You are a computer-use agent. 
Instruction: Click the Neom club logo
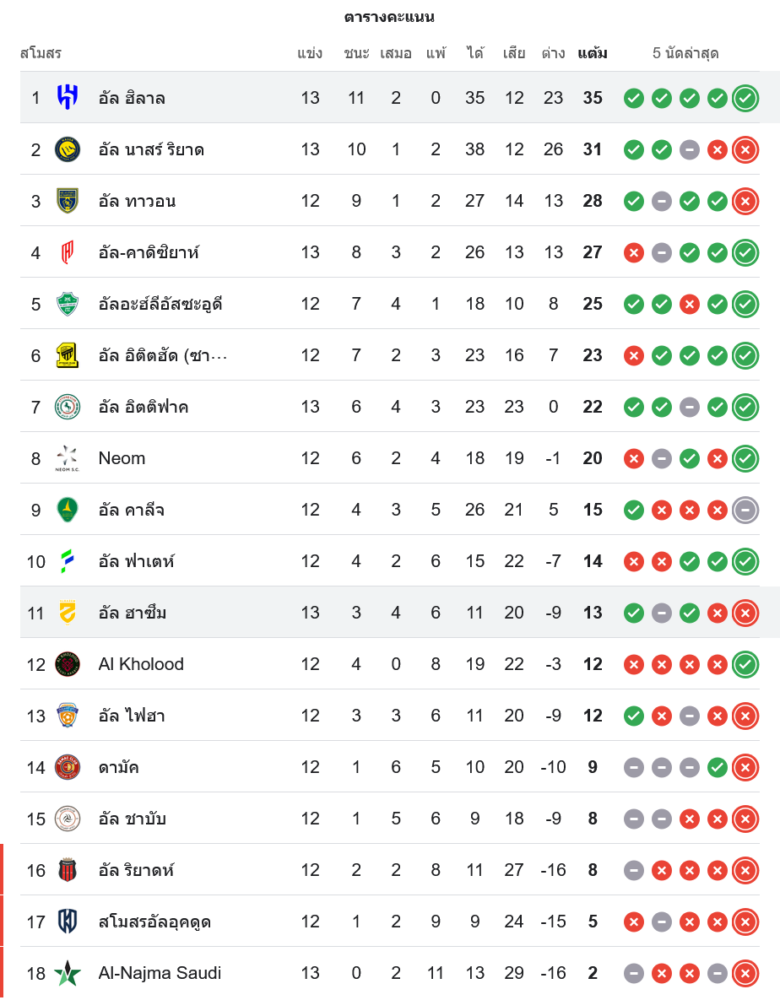[67, 458]
